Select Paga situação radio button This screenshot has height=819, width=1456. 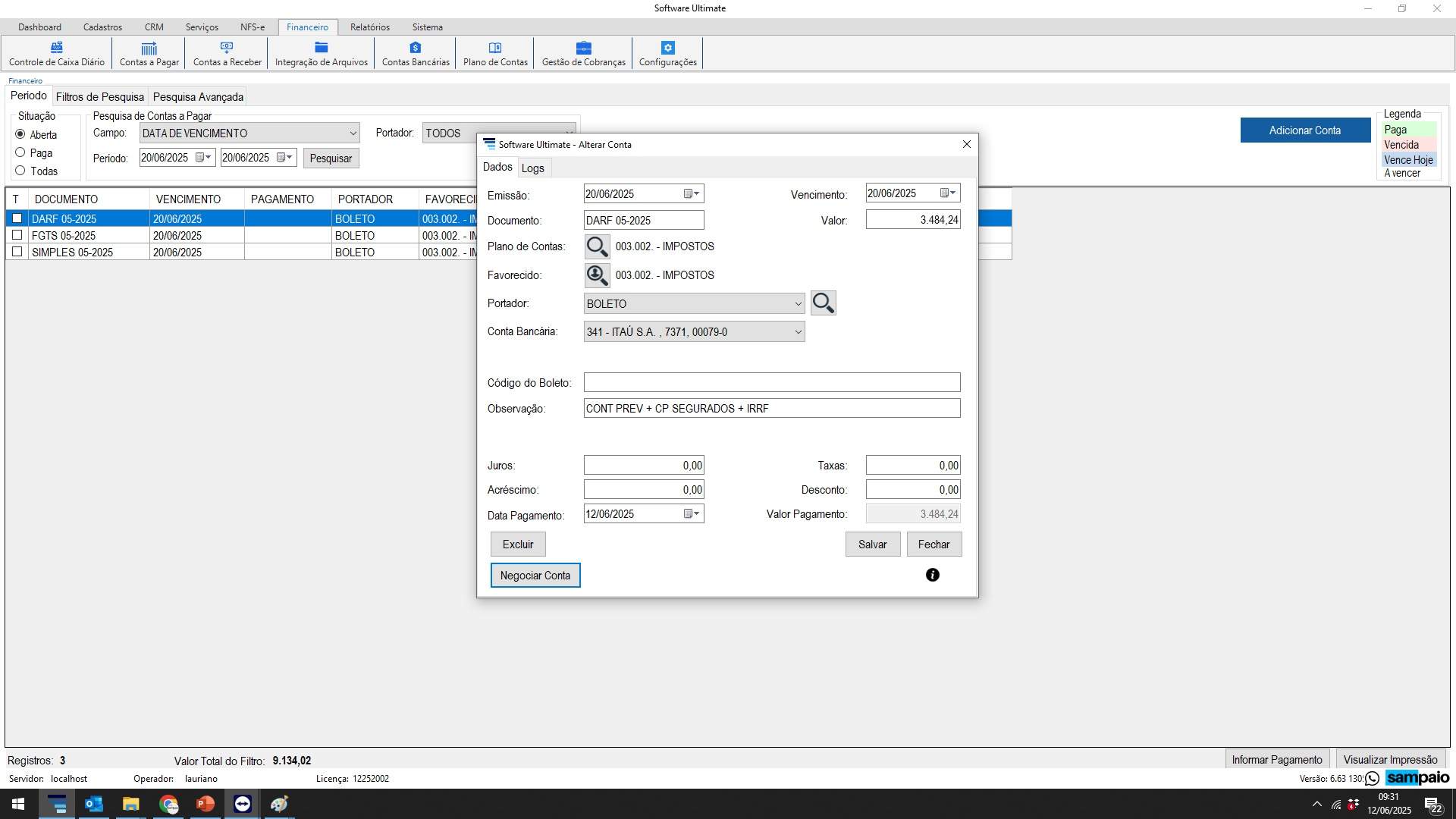pyautogui.click(x=20, y=152)
